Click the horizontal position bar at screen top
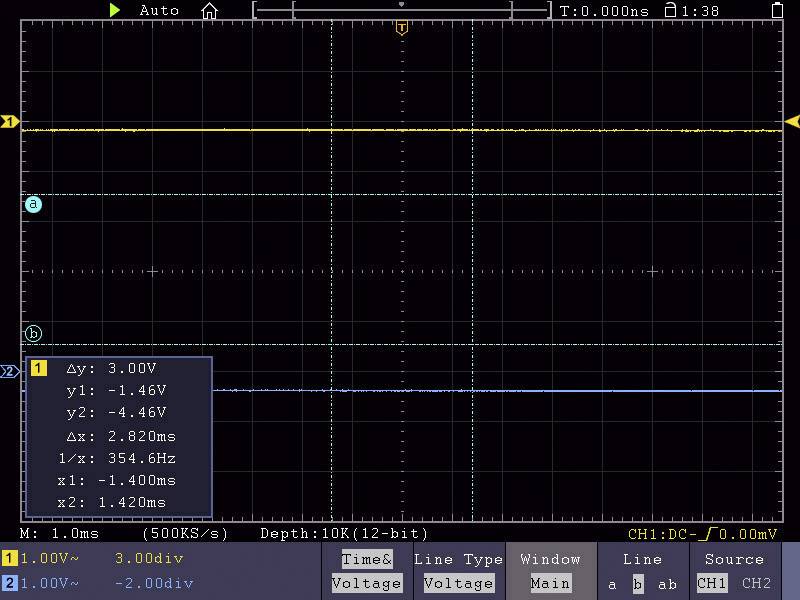The width and height of the screenshot is (800, 600). pos(400,10)
